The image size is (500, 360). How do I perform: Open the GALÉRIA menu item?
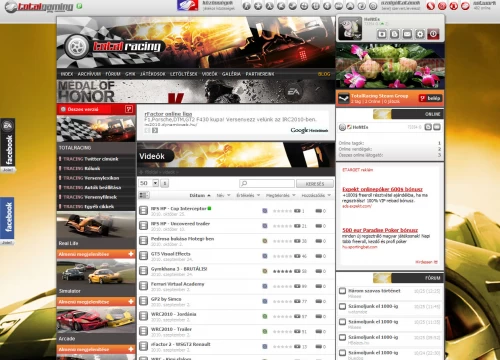[231, 74]
